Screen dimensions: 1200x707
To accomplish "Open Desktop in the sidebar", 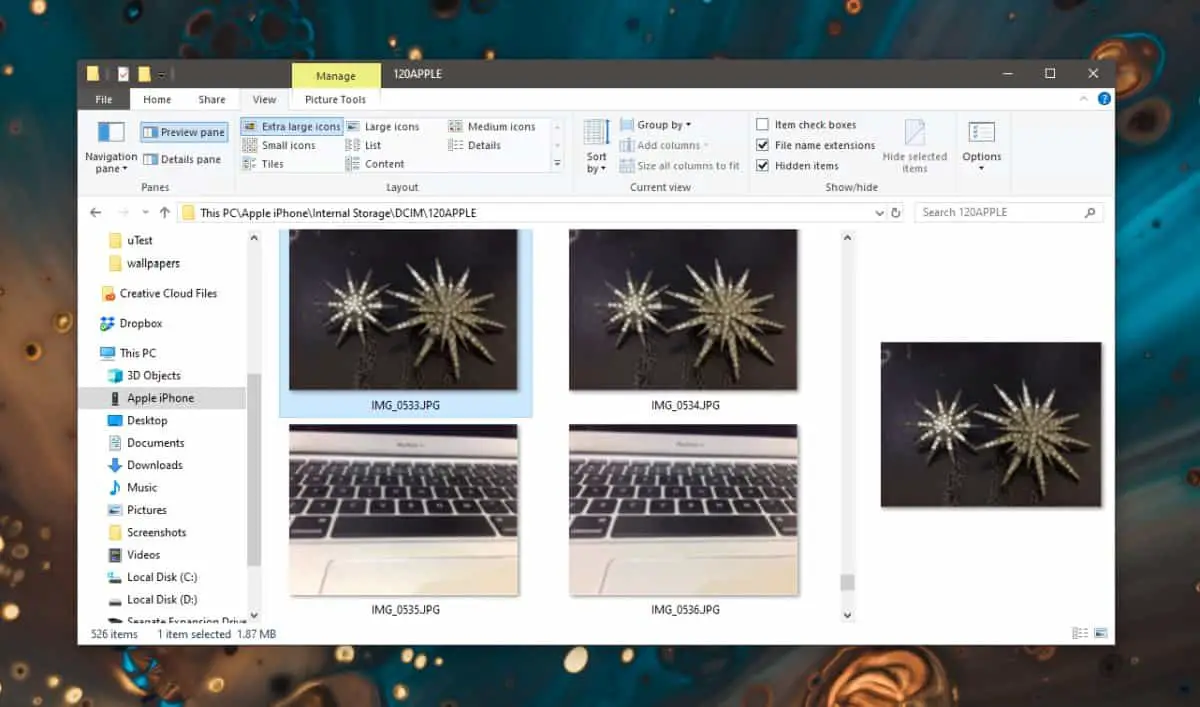I will pyautogui.click(x=137, y=421).
